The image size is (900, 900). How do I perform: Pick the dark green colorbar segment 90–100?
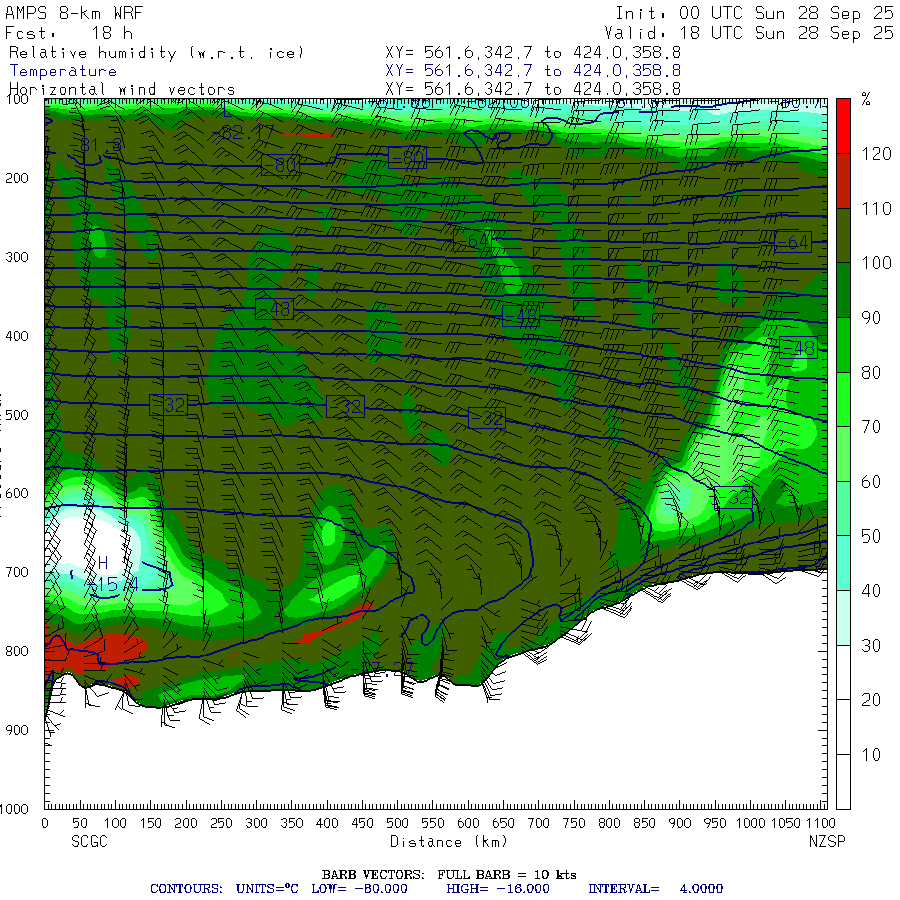click(843, 290)
